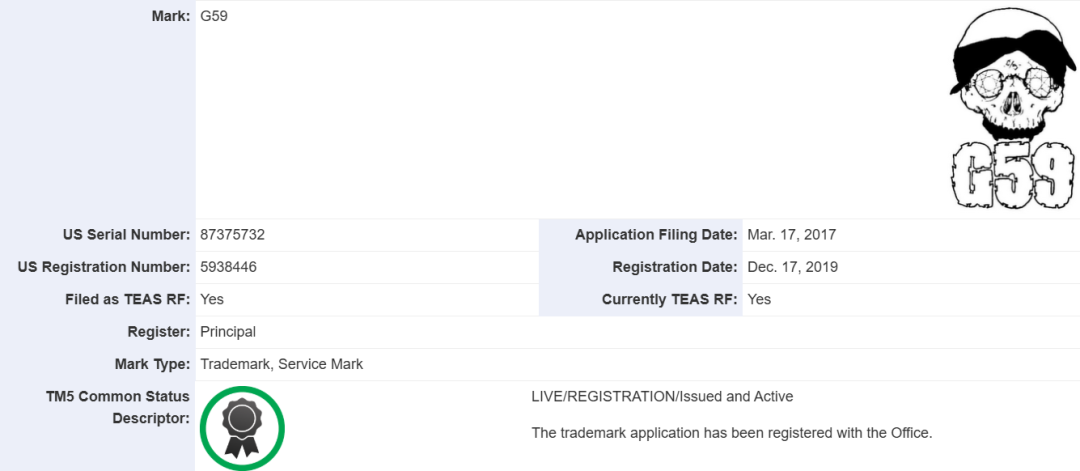1080x471 pixels.
Task: Select the registration number 5938446
Action: (228, 267)
